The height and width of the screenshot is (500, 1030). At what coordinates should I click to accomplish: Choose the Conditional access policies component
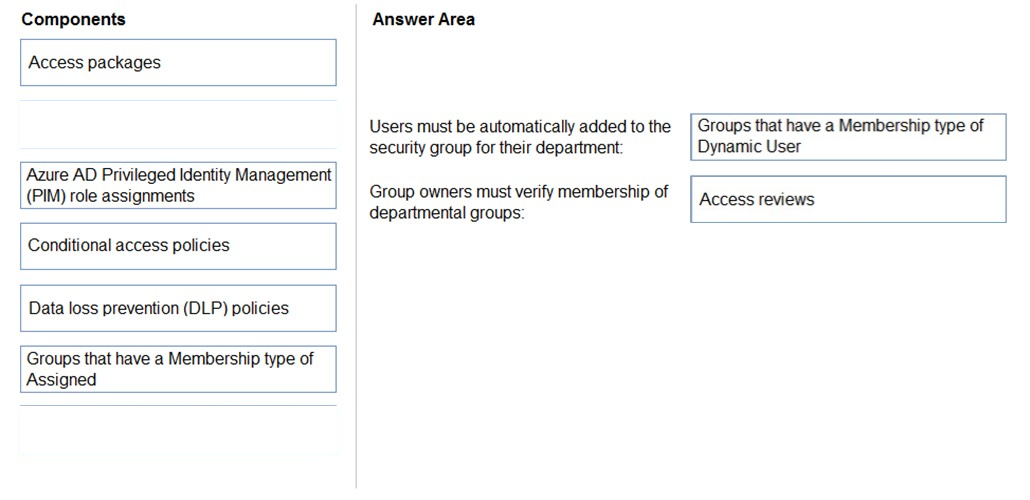tap(178, 246)
